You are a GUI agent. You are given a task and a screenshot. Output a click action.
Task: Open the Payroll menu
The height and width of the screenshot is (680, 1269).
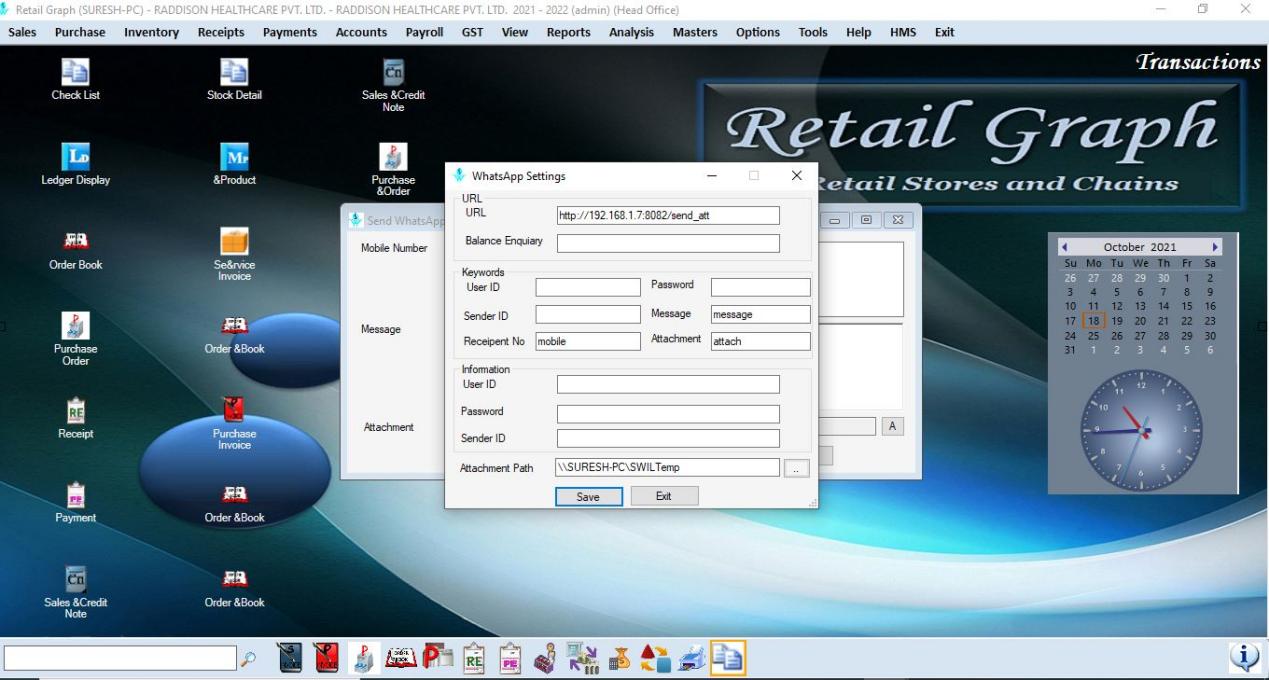click(x=424, y=32)
